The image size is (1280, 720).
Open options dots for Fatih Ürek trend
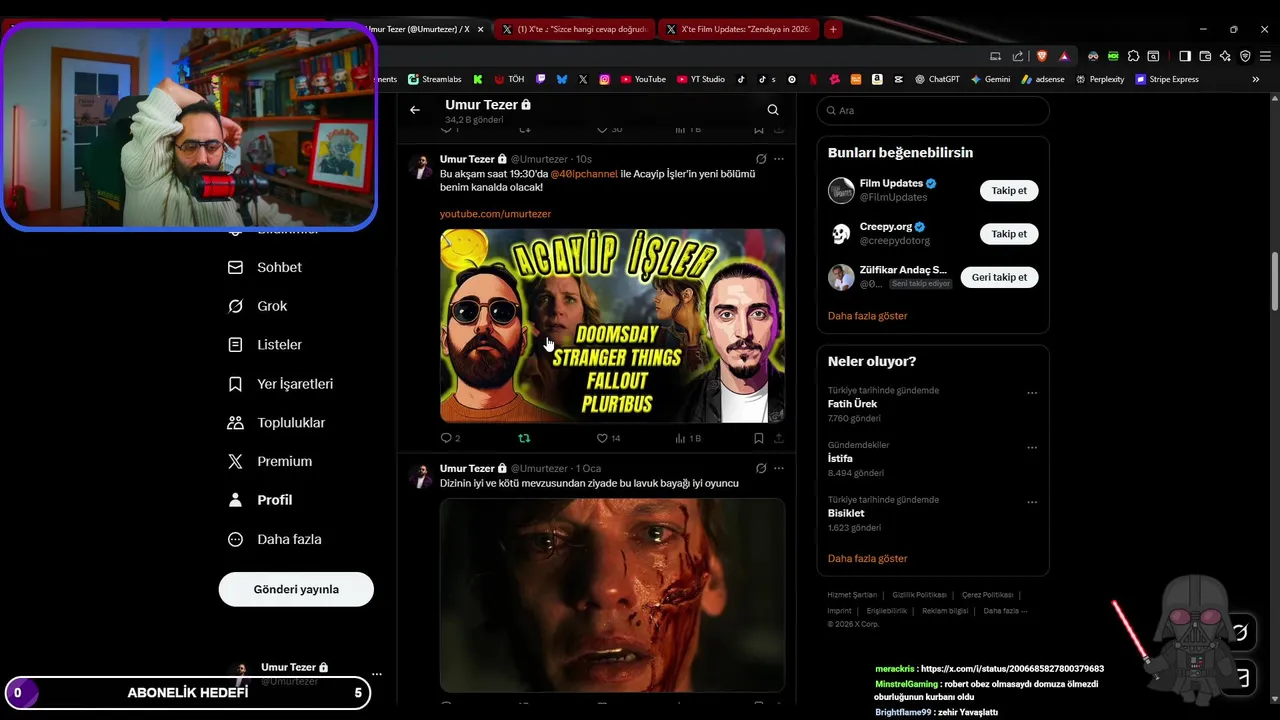coord(1032,393)
